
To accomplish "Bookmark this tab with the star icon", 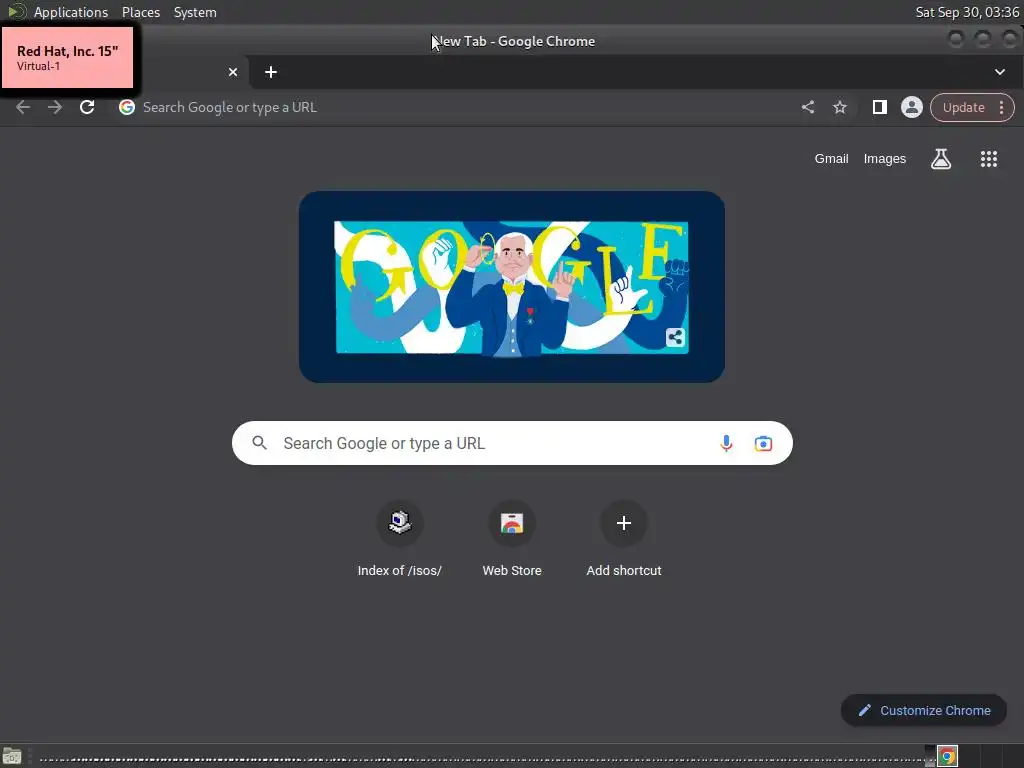I will click(x=840, y=107).
